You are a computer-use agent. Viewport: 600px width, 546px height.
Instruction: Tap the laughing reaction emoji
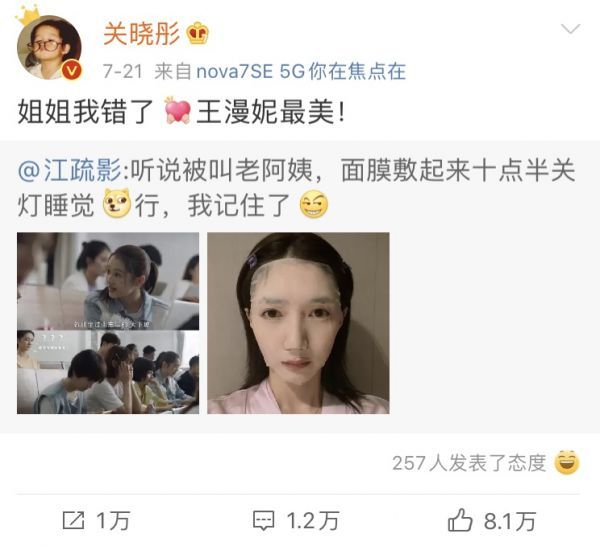[567, 463]
